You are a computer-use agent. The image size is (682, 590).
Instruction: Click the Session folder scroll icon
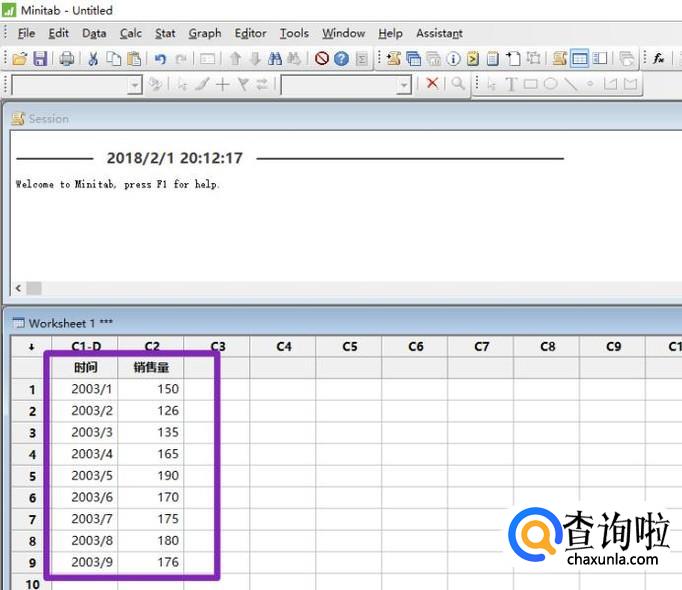pyautogui.click(x=394, y=58)
